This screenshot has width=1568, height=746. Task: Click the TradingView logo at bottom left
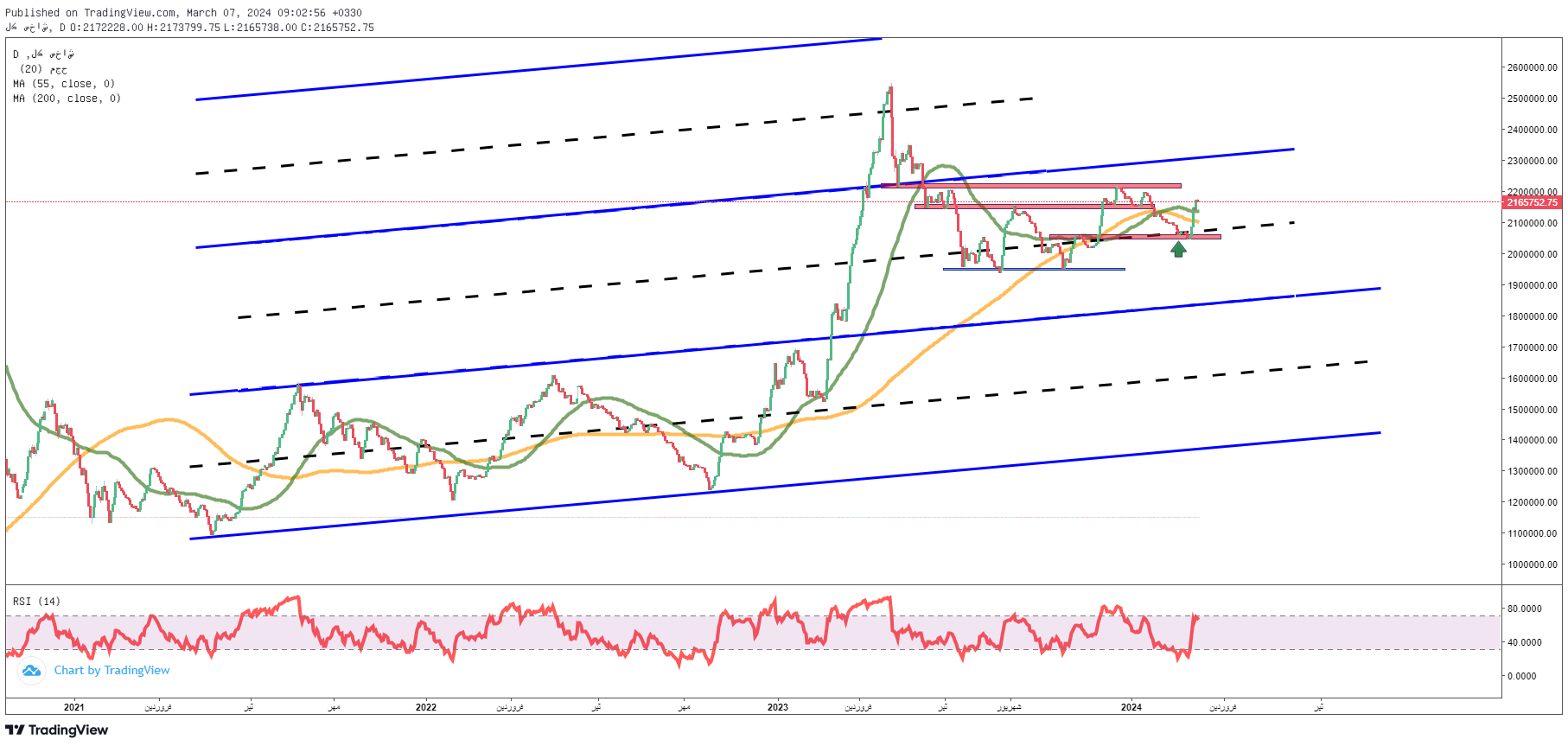point(57,730)
